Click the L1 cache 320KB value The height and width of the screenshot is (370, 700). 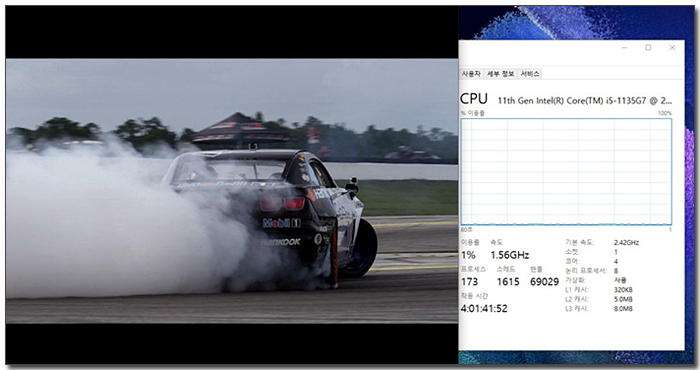623,290
